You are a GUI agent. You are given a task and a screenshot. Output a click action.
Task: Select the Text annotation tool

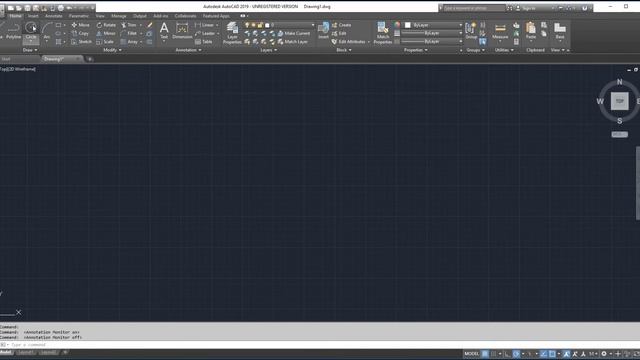(164, 31)
